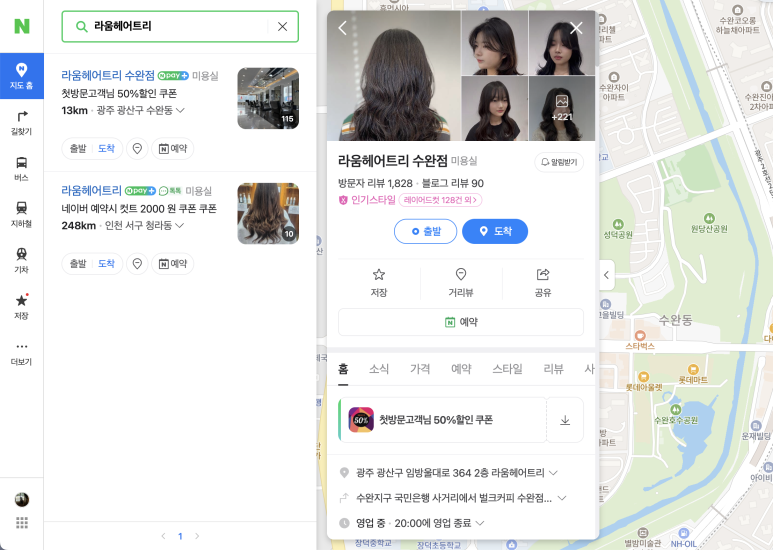Open 거리뷰 street view
The height and width of the screenshot is (550, 773).
461,283
